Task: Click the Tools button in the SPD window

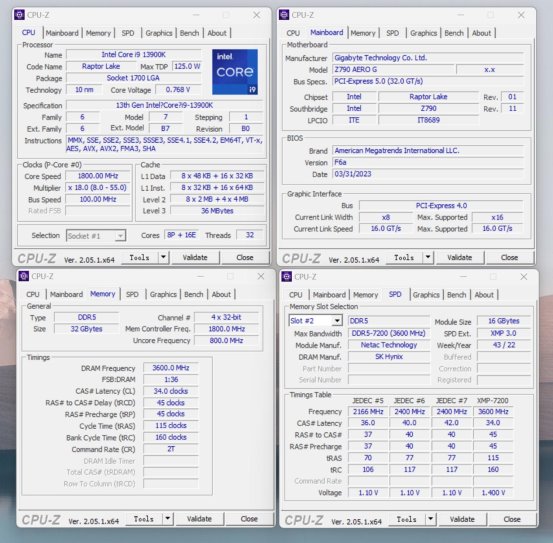Action: pyautogui.click(x=407, y=519)
